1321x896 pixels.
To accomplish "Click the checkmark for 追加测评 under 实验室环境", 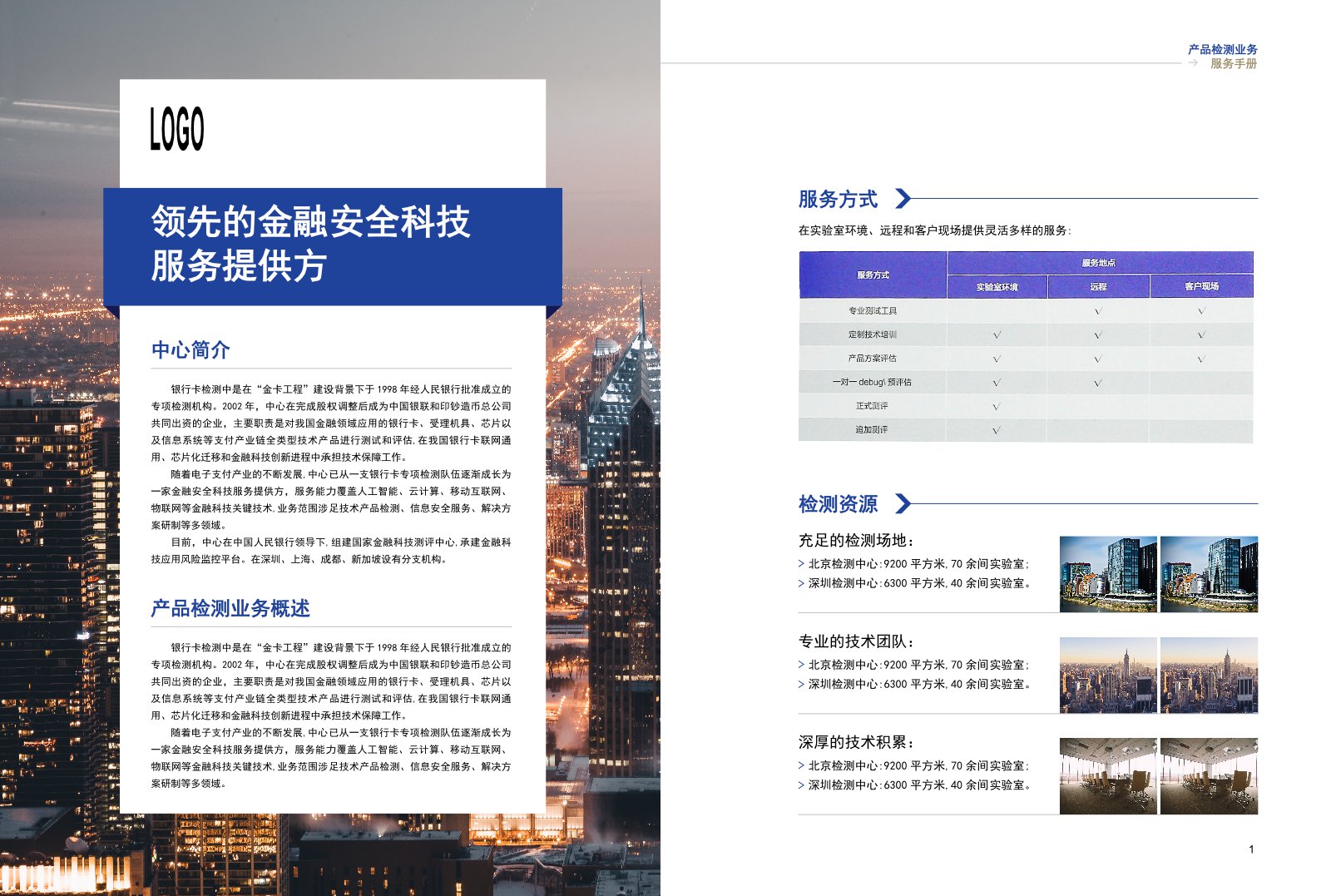I will pyautogui.click(x=997, y=431).
